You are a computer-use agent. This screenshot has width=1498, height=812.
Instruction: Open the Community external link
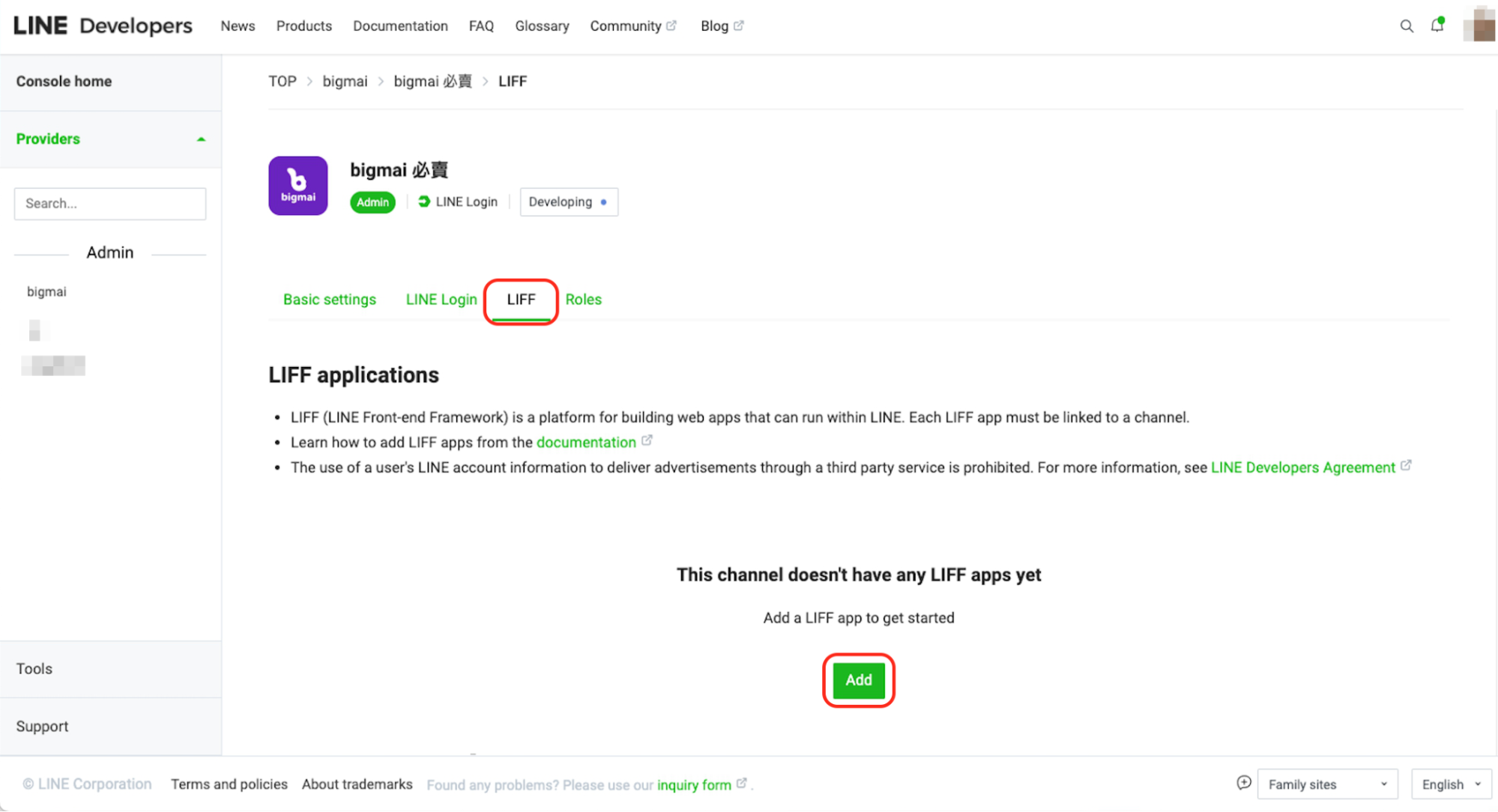633,26
